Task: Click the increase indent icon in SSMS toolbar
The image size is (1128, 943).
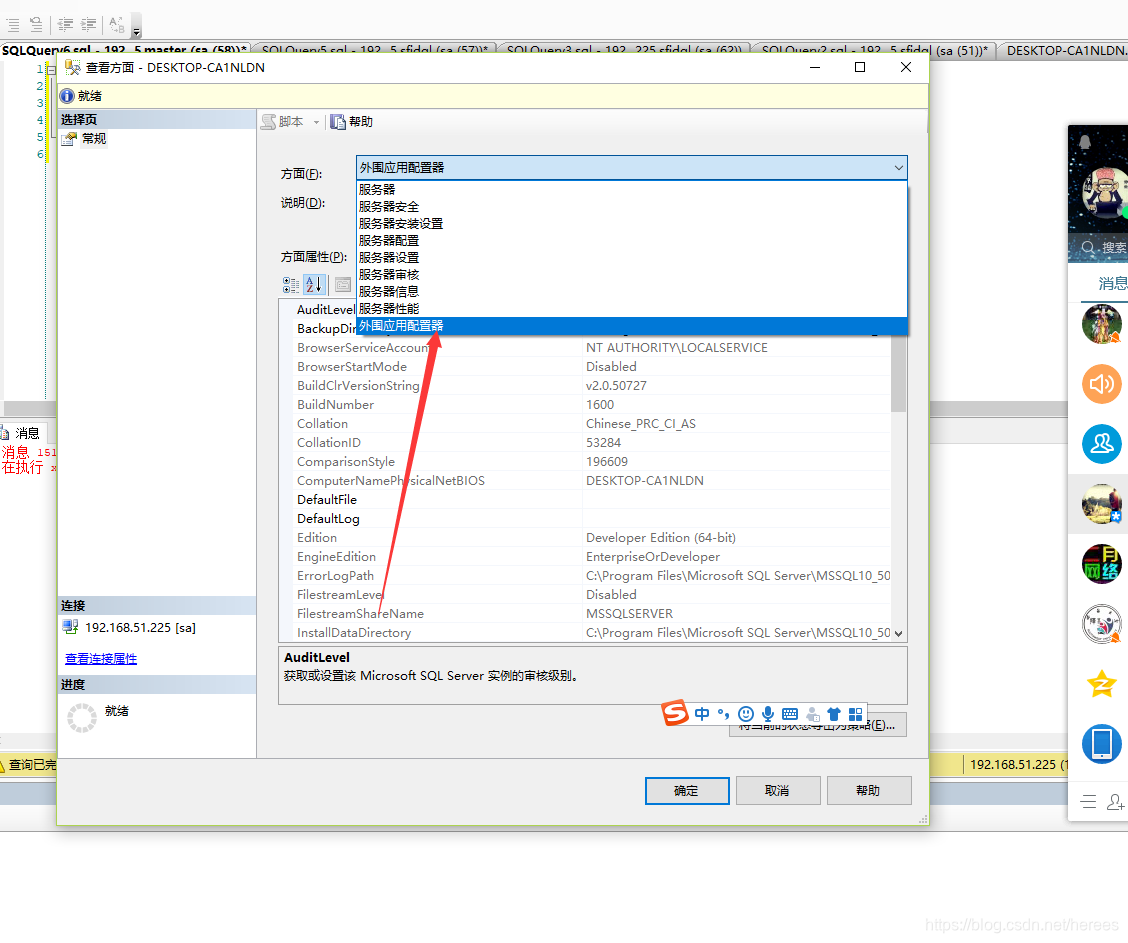Action: (x=88, y=24)
